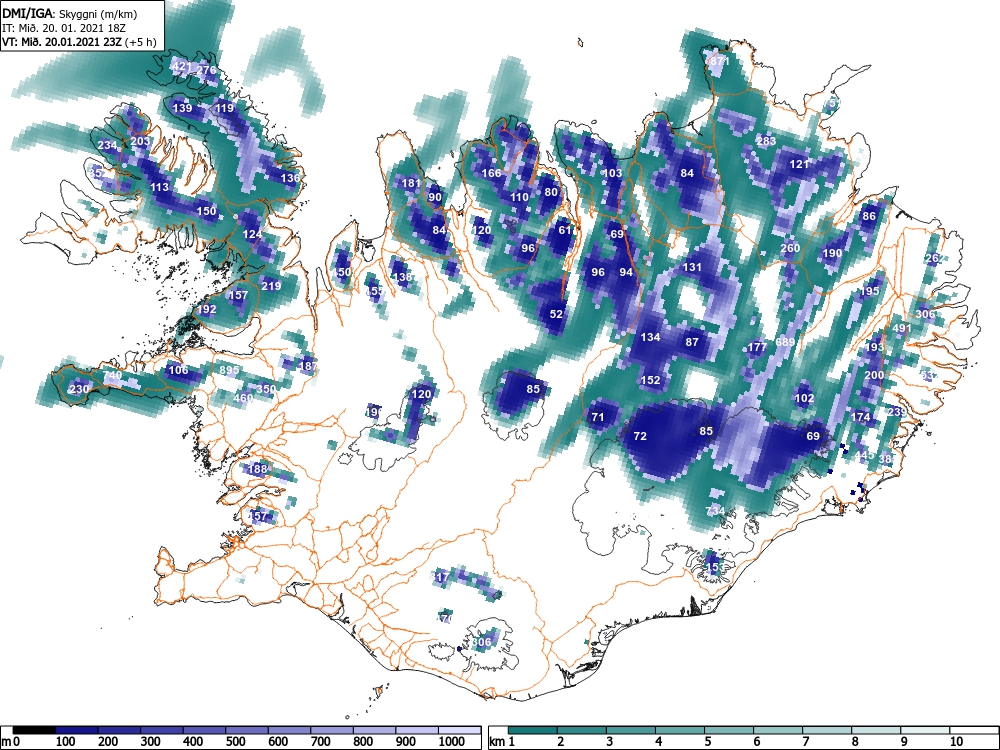Click the 734 value south of the glacier

(716, 511)
